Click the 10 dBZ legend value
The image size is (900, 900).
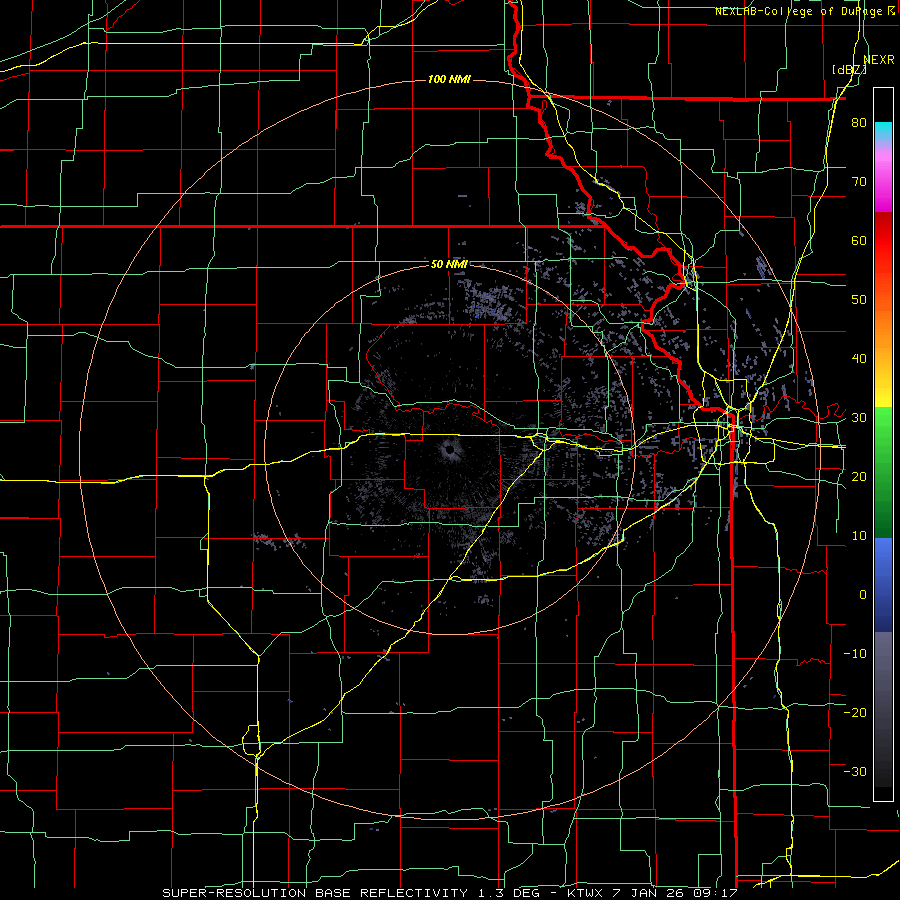tap(859, 536)
